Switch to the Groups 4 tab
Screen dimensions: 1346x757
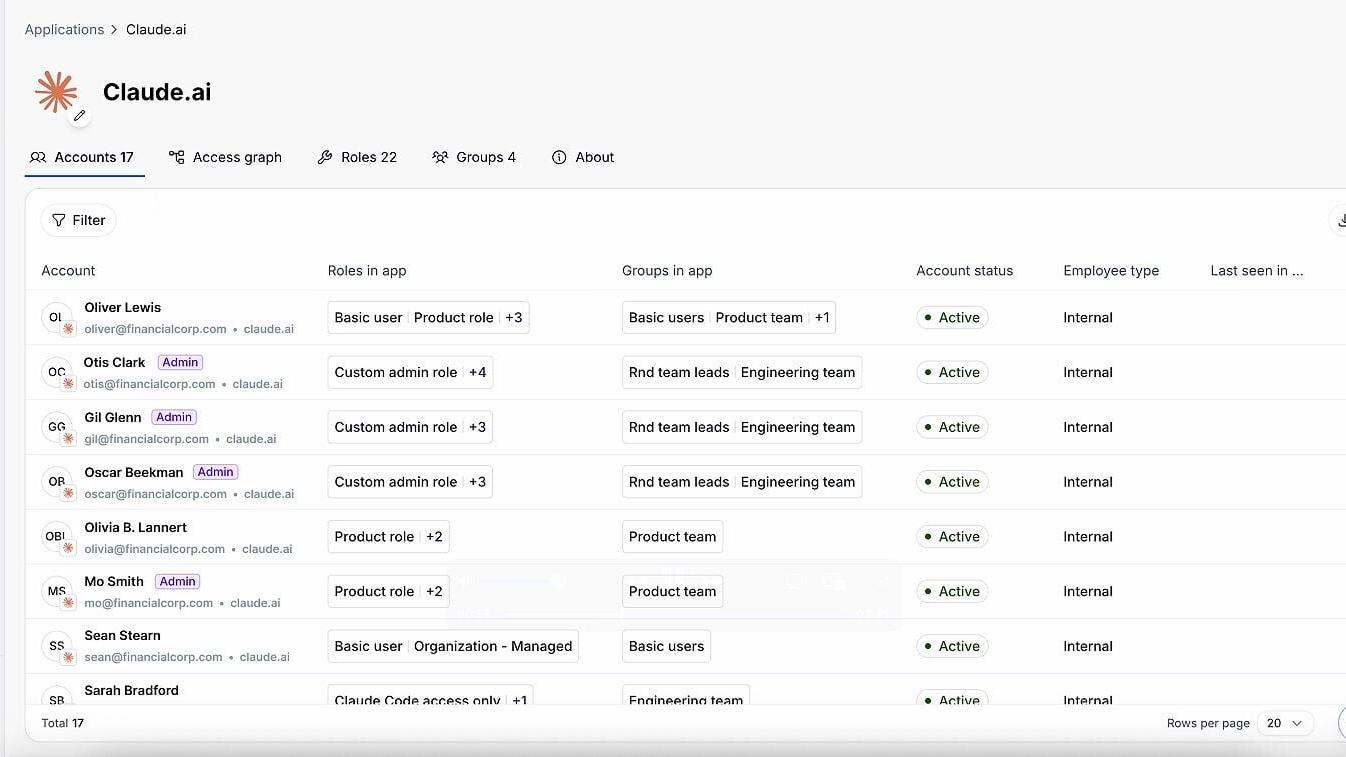(474, 157)
